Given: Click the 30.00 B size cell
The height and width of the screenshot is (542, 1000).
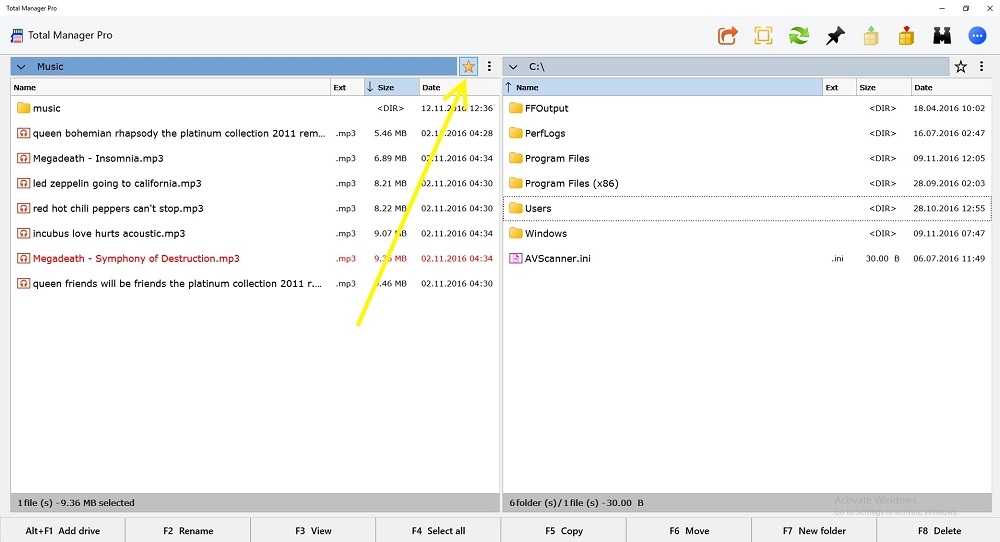Looking at the screenshot, I should click(x=883, y=258).
